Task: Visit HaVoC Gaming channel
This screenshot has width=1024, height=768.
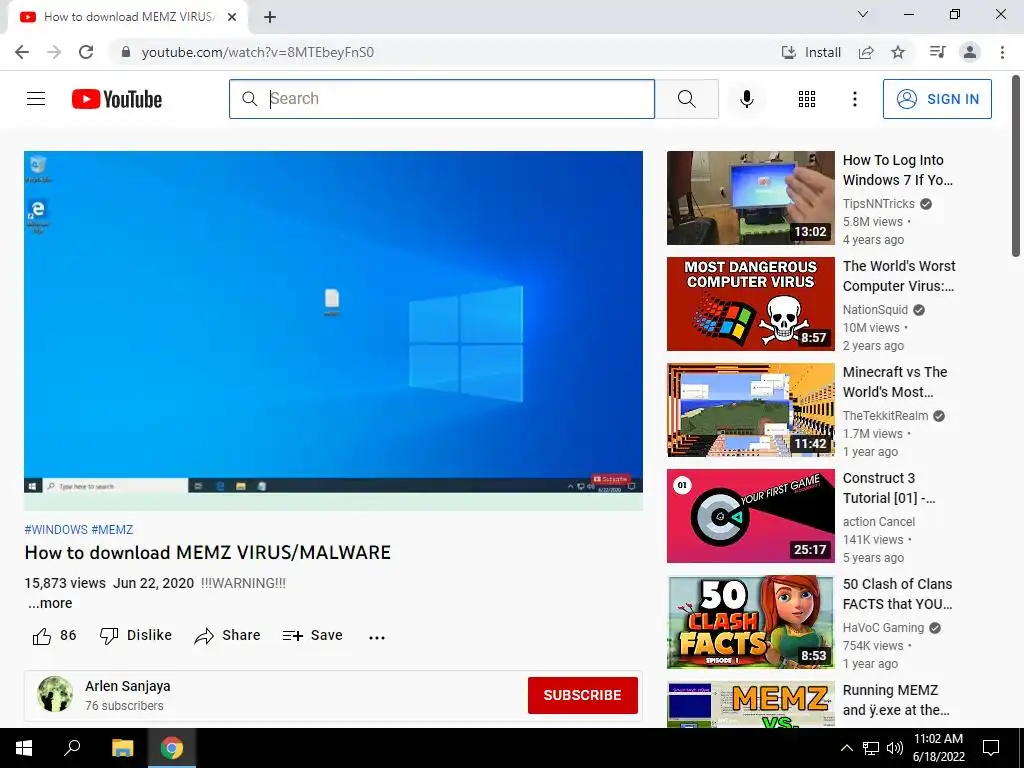Action: [x=883, y=628]
